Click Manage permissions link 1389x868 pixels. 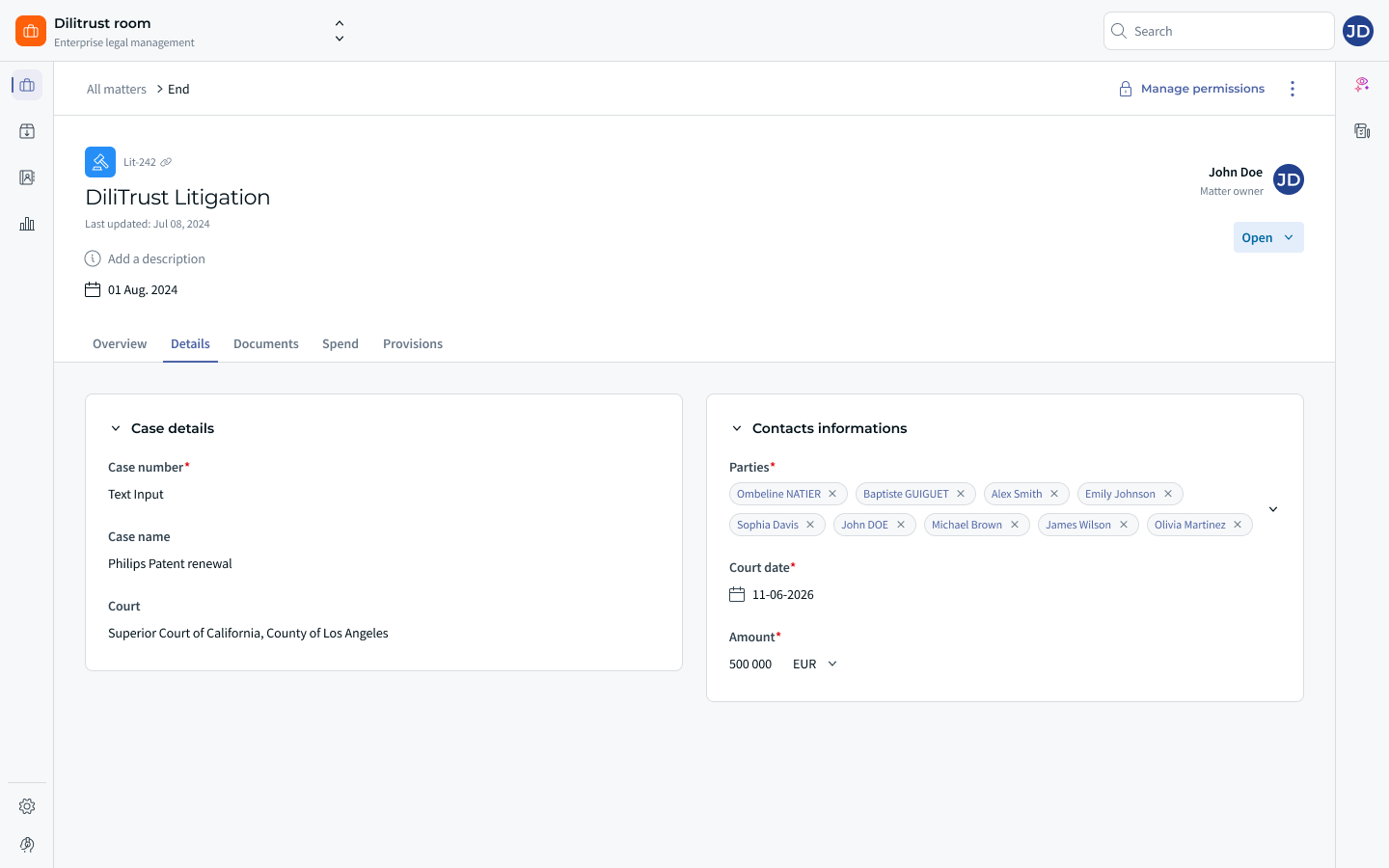click(x=1191, y=89)
